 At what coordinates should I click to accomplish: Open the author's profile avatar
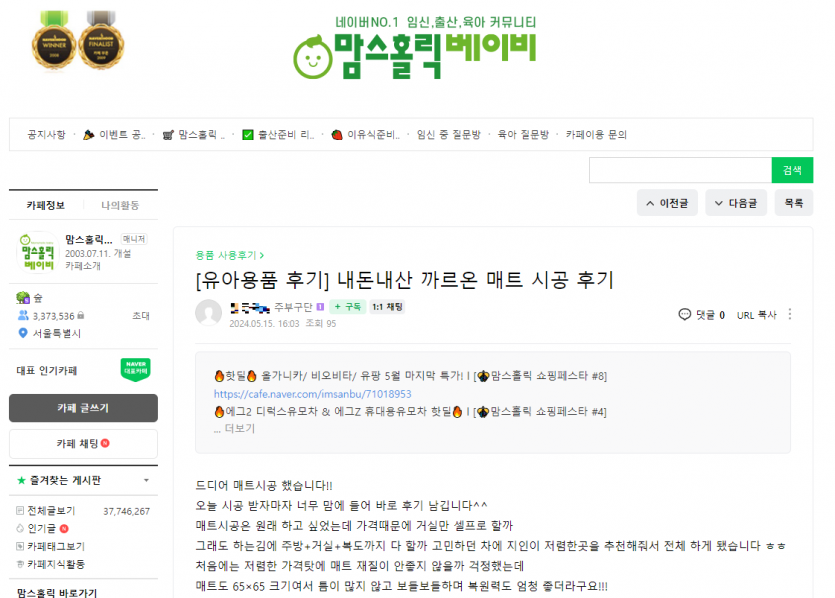pyautogui.click(x=209, y=313)
